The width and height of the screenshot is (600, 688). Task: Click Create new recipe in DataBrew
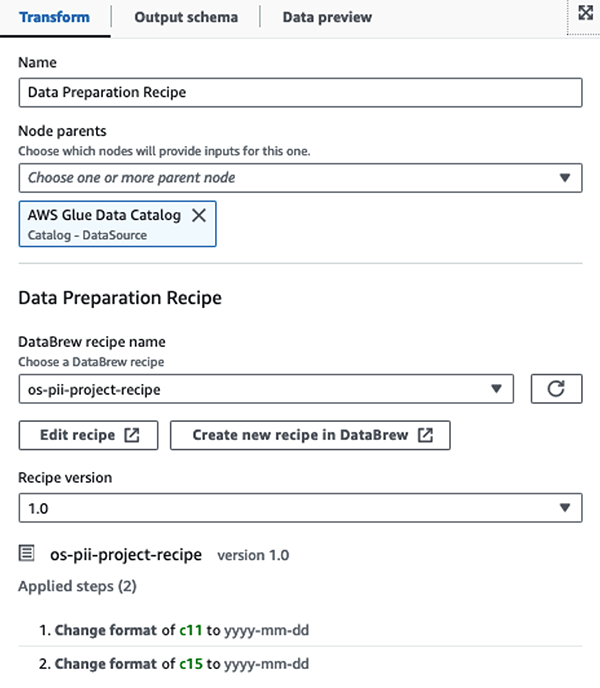[x=310, y=435]
